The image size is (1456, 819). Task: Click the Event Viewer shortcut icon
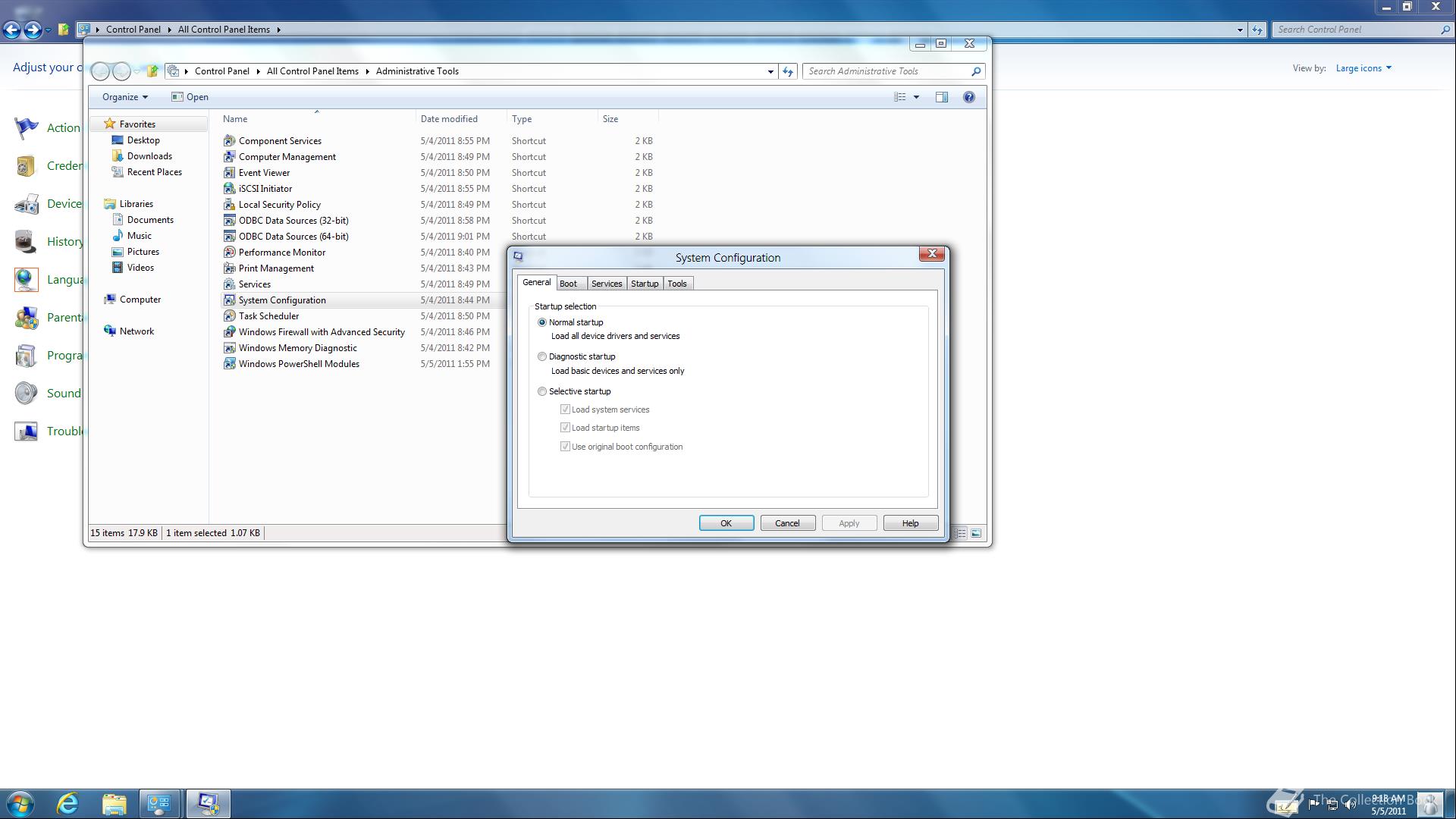tap(229, 173)
